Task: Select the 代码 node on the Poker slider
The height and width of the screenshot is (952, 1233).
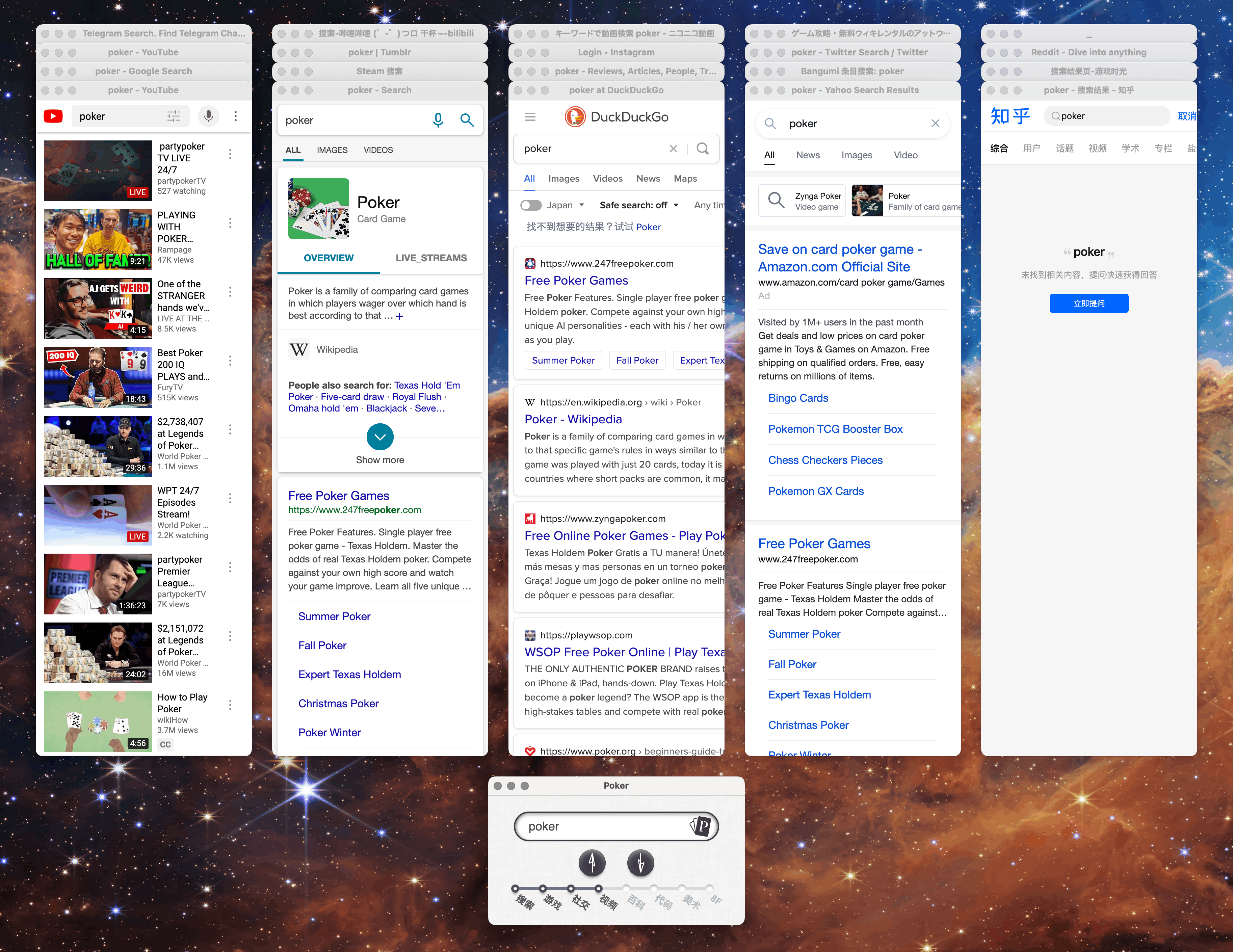Action: click(654, 888)
